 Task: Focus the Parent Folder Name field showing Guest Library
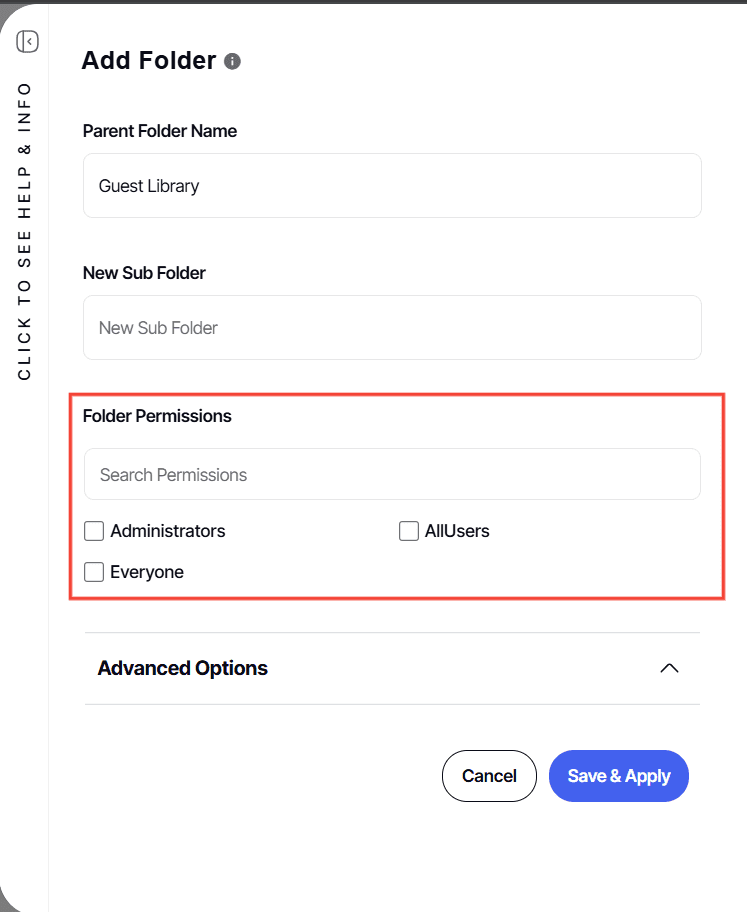coord(392,186)
